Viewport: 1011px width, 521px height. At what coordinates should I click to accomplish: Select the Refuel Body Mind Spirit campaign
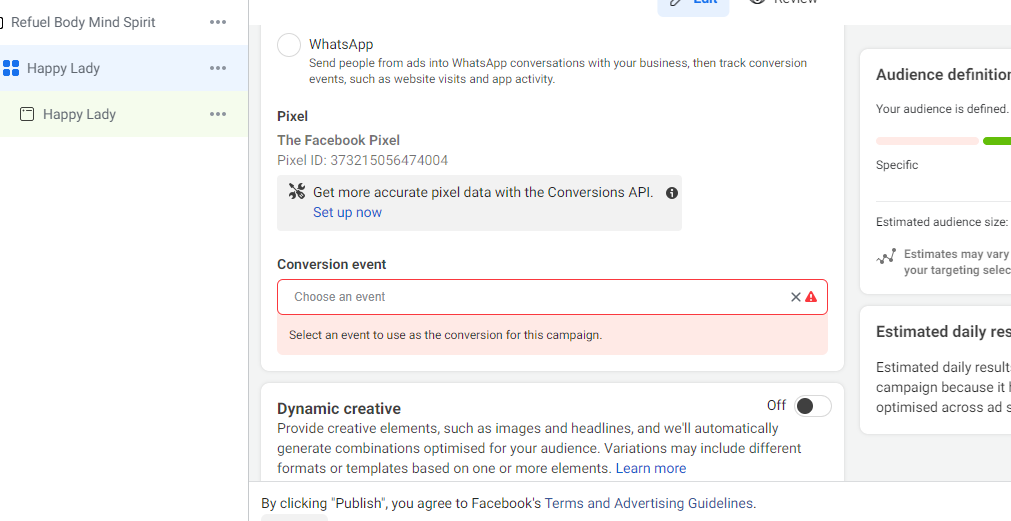click(x=83, y=22)
